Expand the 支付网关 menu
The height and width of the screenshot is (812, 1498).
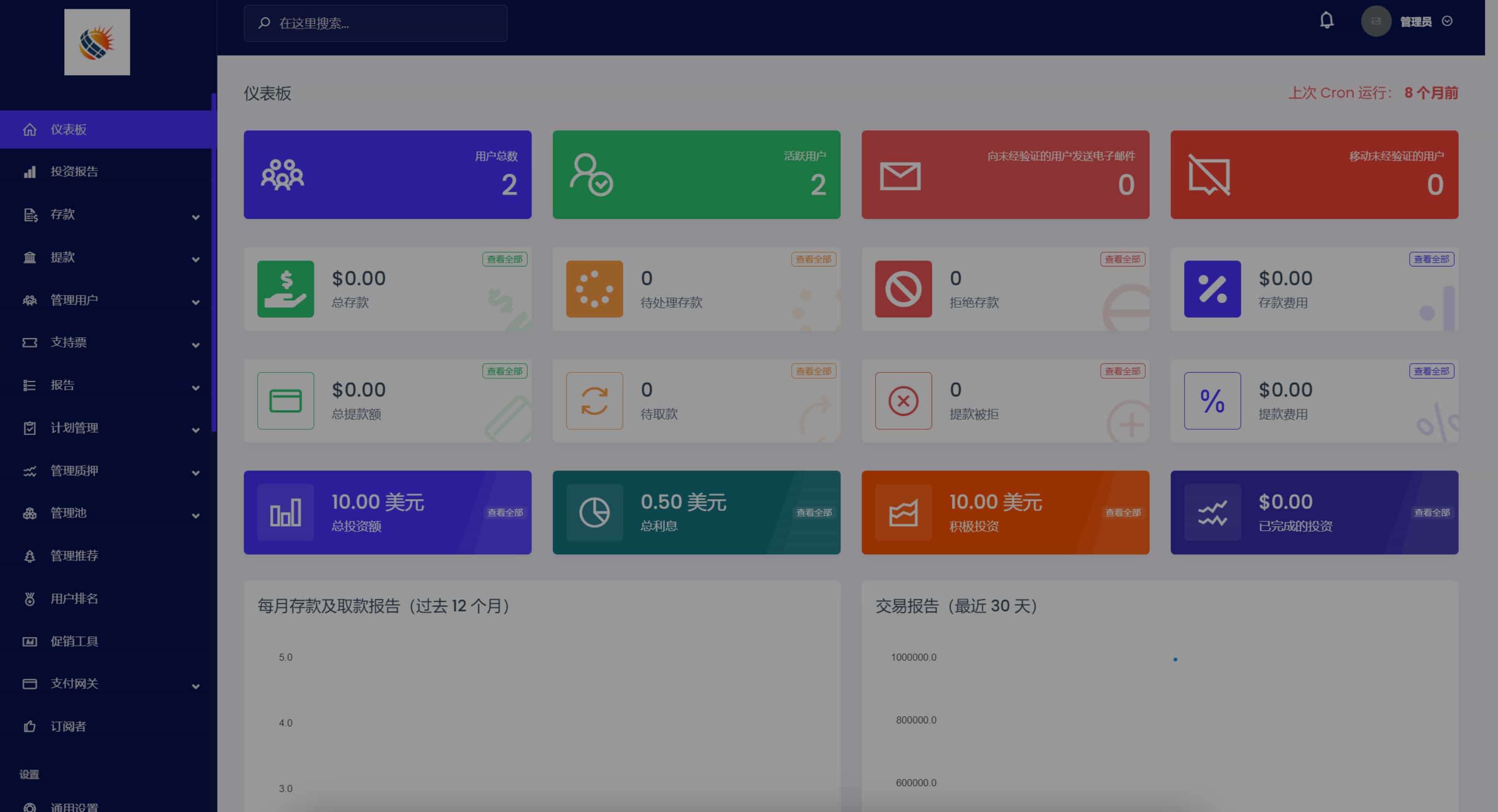(195, 685)
